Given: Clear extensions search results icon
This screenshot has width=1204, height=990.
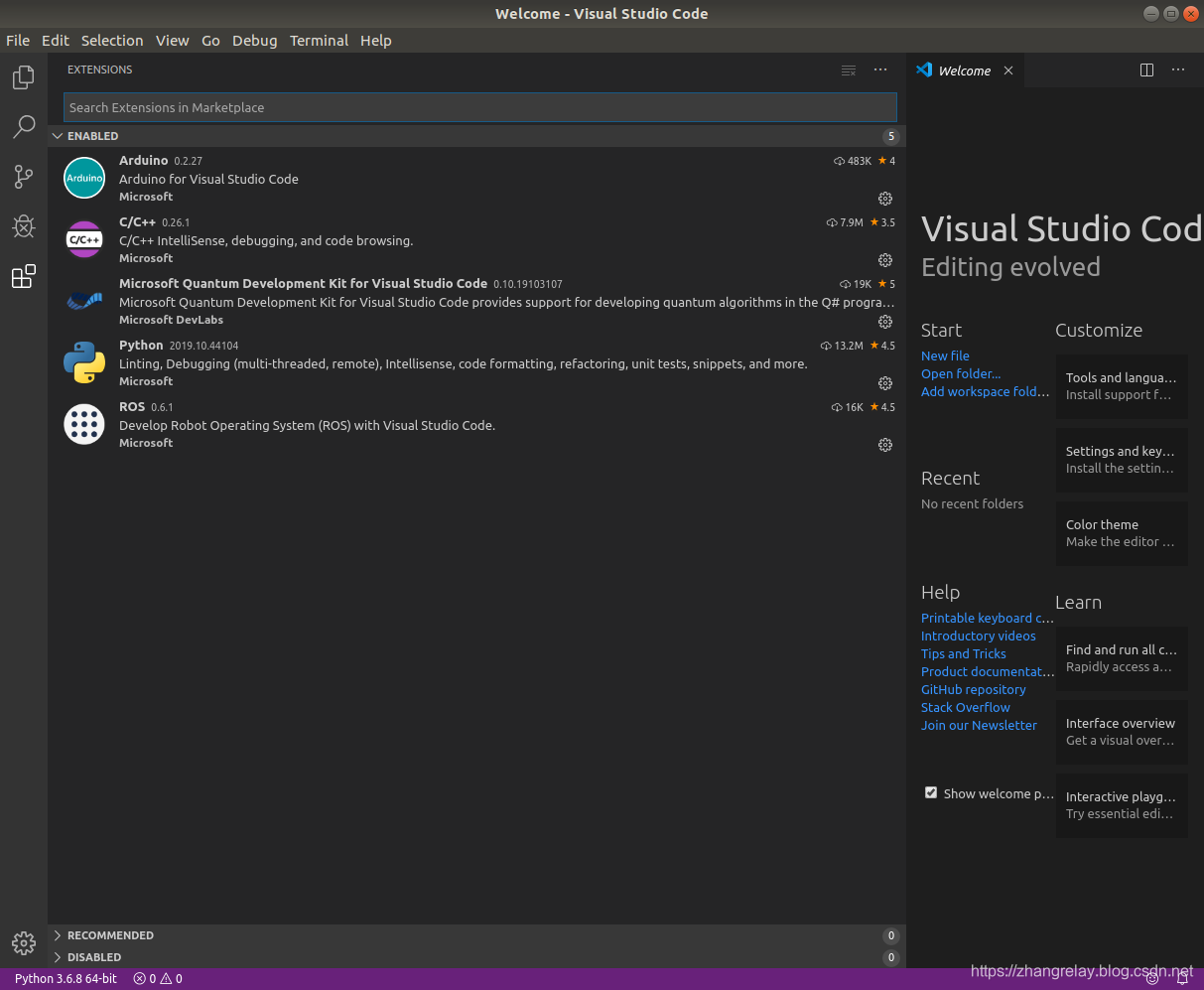Looking at the screenshot, I should point(848,71).
